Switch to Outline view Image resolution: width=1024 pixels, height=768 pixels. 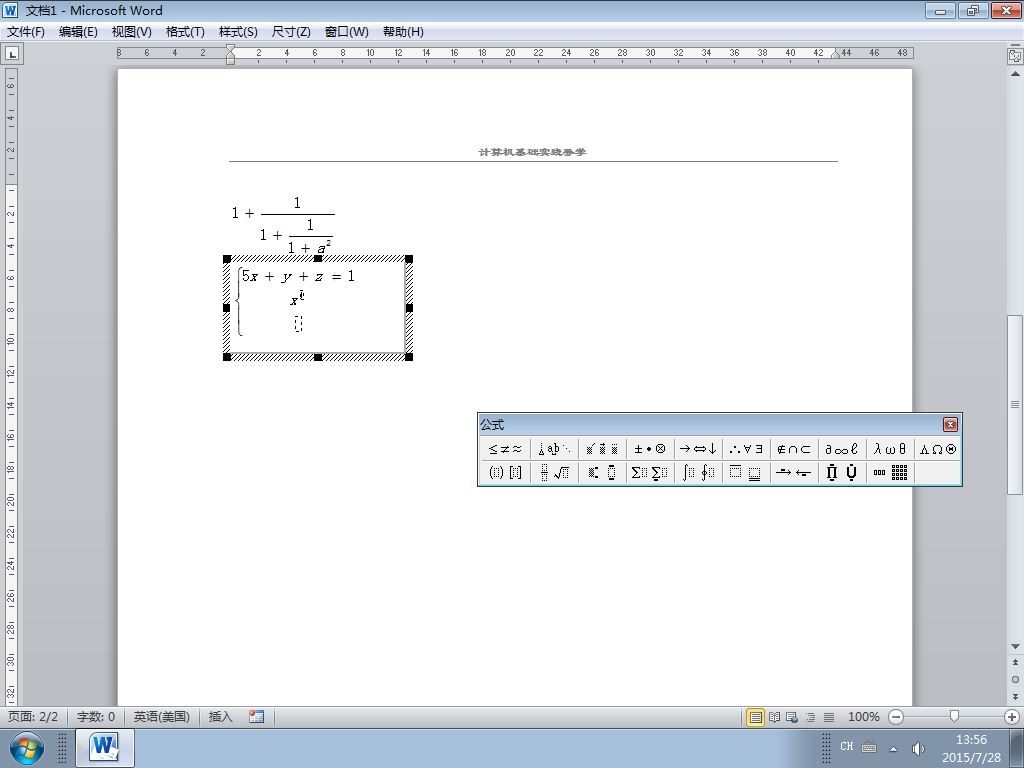coord(810,717)
